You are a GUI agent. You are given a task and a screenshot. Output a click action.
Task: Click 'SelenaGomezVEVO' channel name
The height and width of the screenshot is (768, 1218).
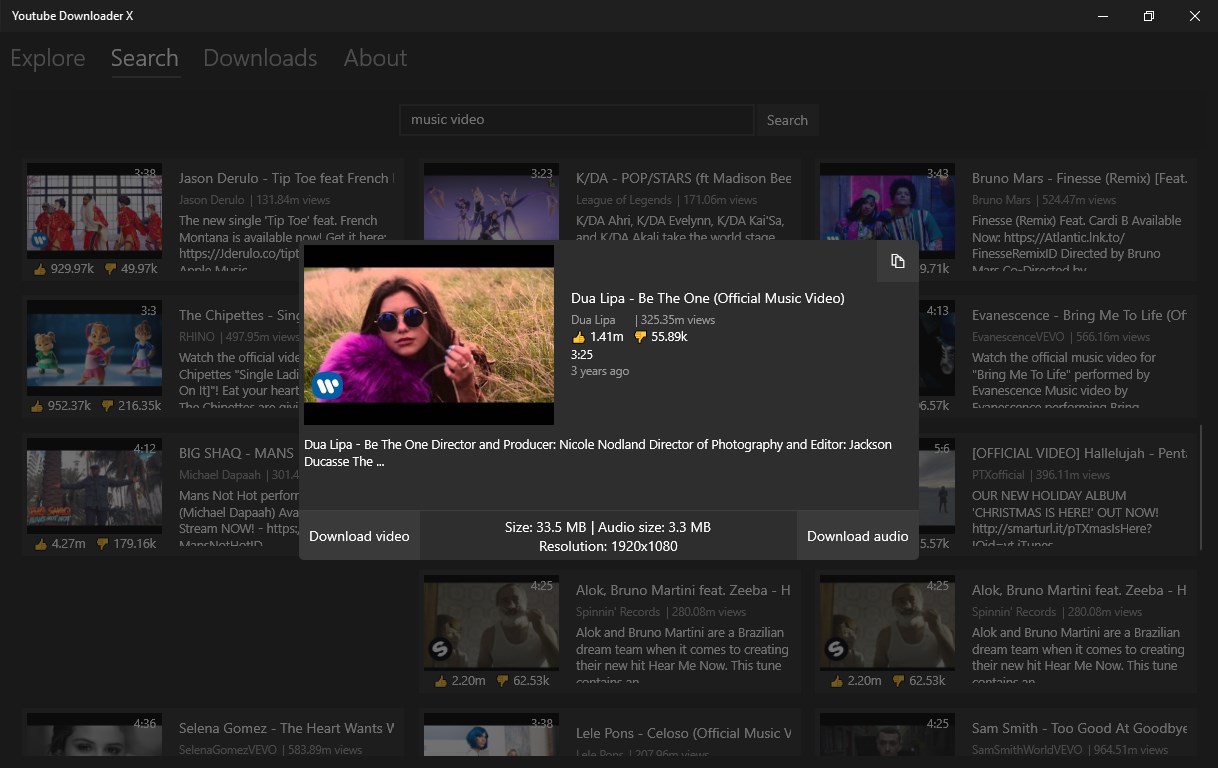click(x=228, y=750)
